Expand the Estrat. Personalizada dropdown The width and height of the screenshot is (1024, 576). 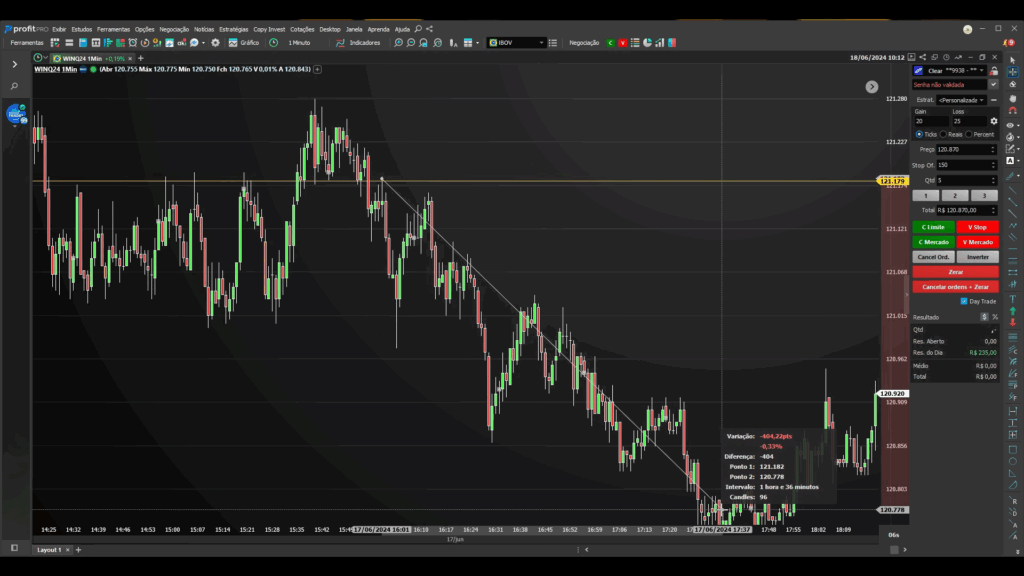click(x=961, y=100)
